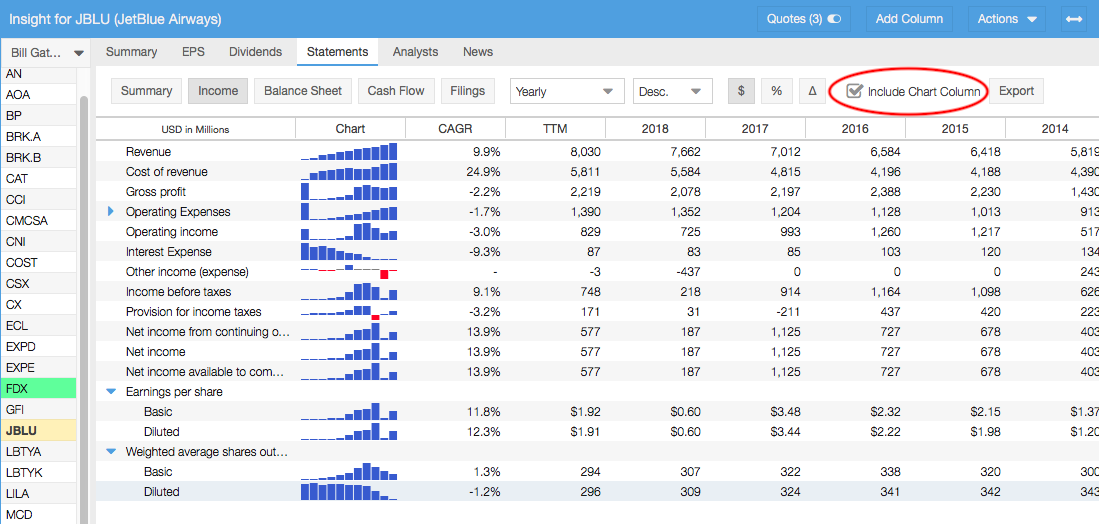Click Basic EPS TTM value $1.92

click(585, 412)
